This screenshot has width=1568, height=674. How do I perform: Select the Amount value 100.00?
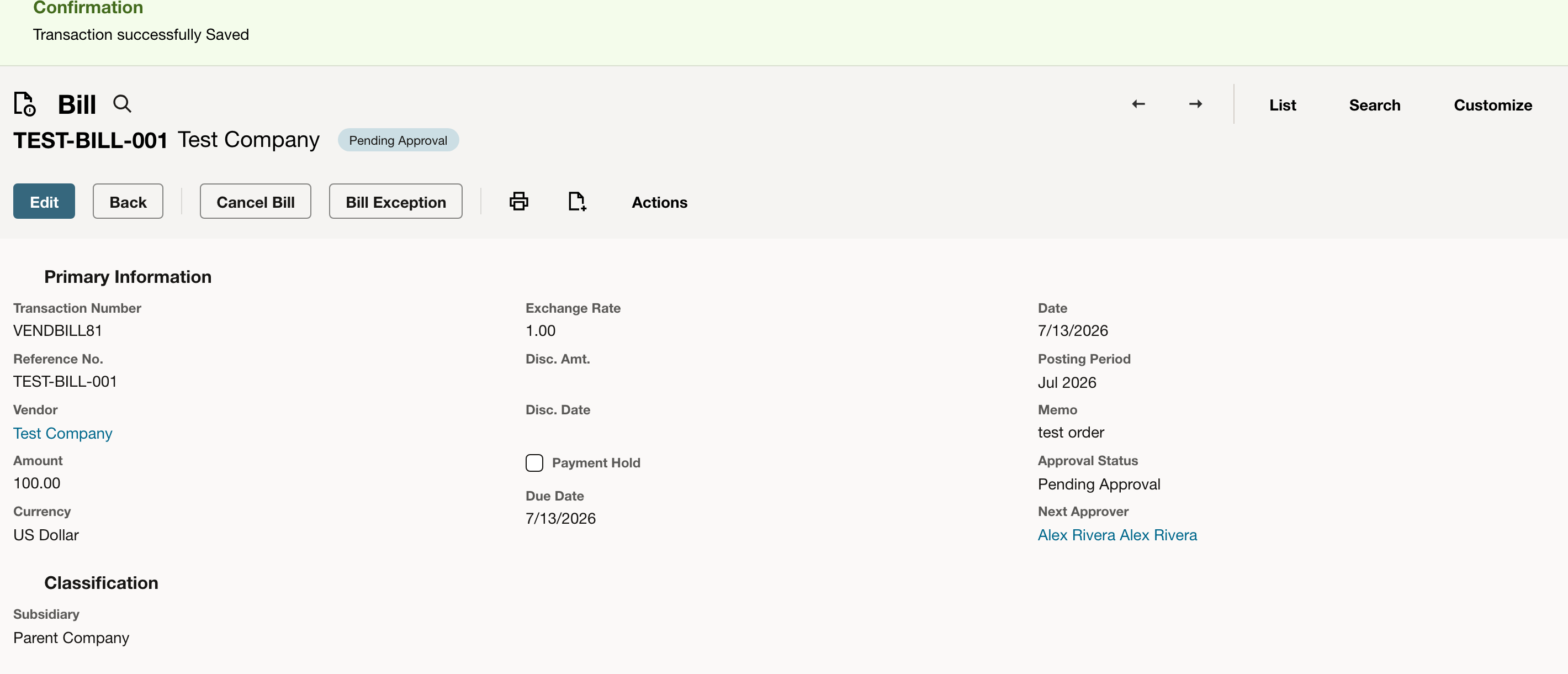click(36, 483)
